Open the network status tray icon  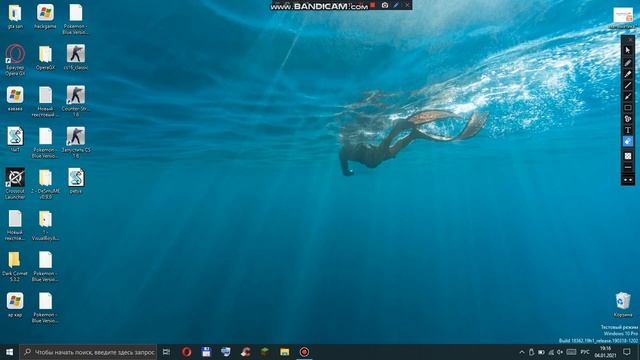pos(551,352)
